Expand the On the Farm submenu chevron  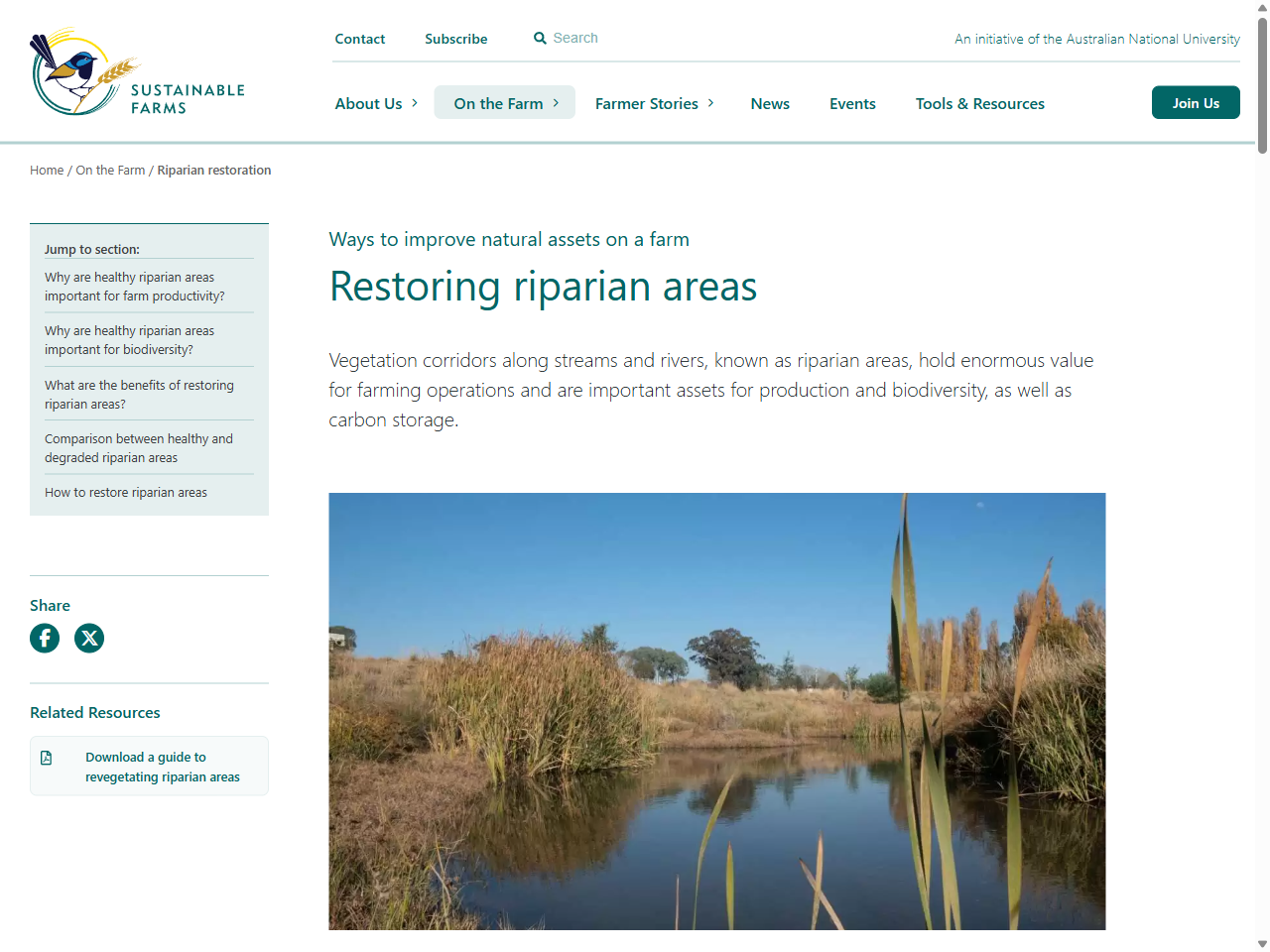click(559, 102)
